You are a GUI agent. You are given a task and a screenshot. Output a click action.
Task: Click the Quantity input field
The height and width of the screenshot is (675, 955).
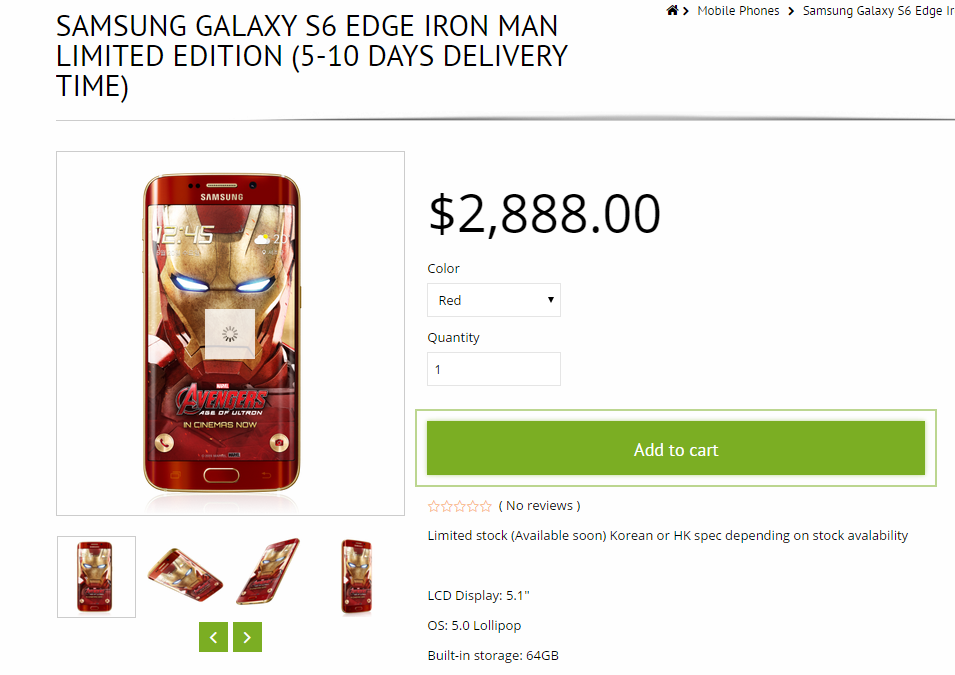click(x=494, y=369)
